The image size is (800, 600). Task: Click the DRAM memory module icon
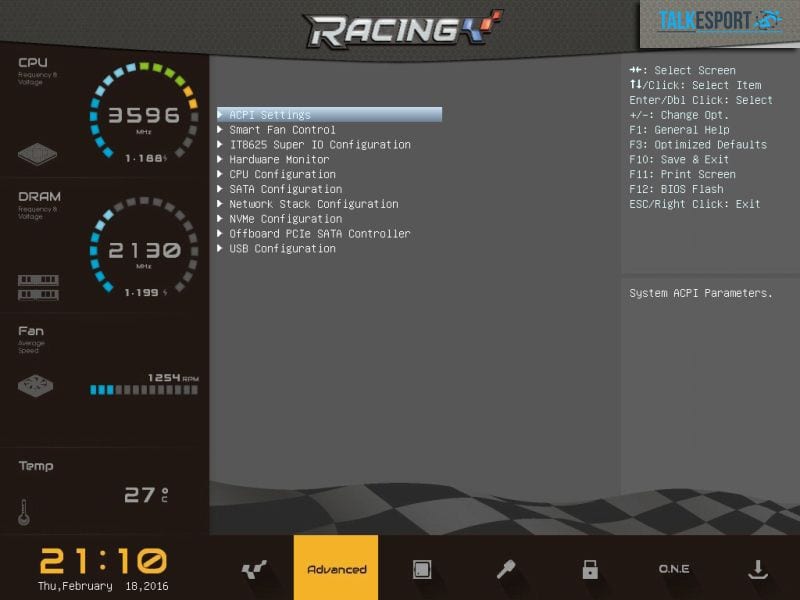(x=38, y=287)
